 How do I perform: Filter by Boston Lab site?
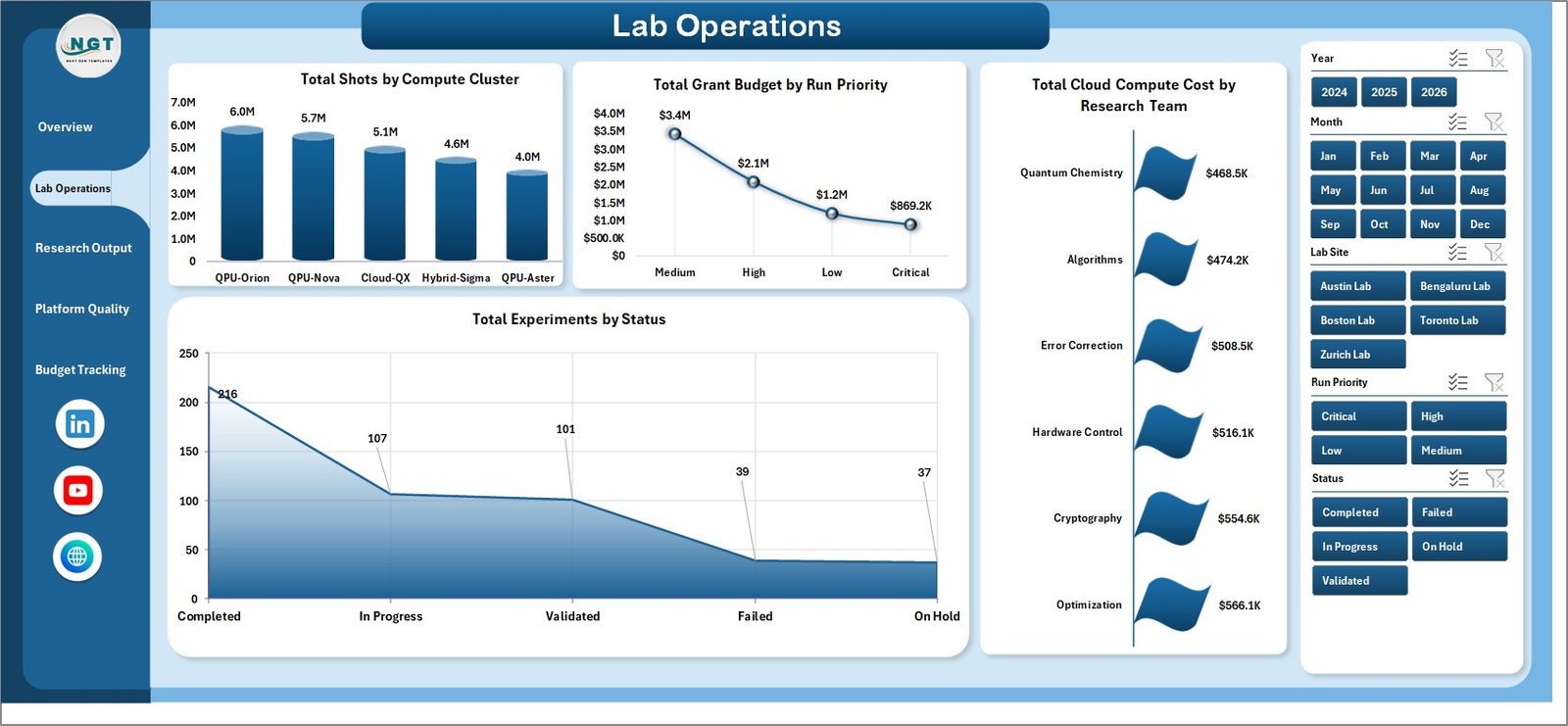[x=1358, y=320]
